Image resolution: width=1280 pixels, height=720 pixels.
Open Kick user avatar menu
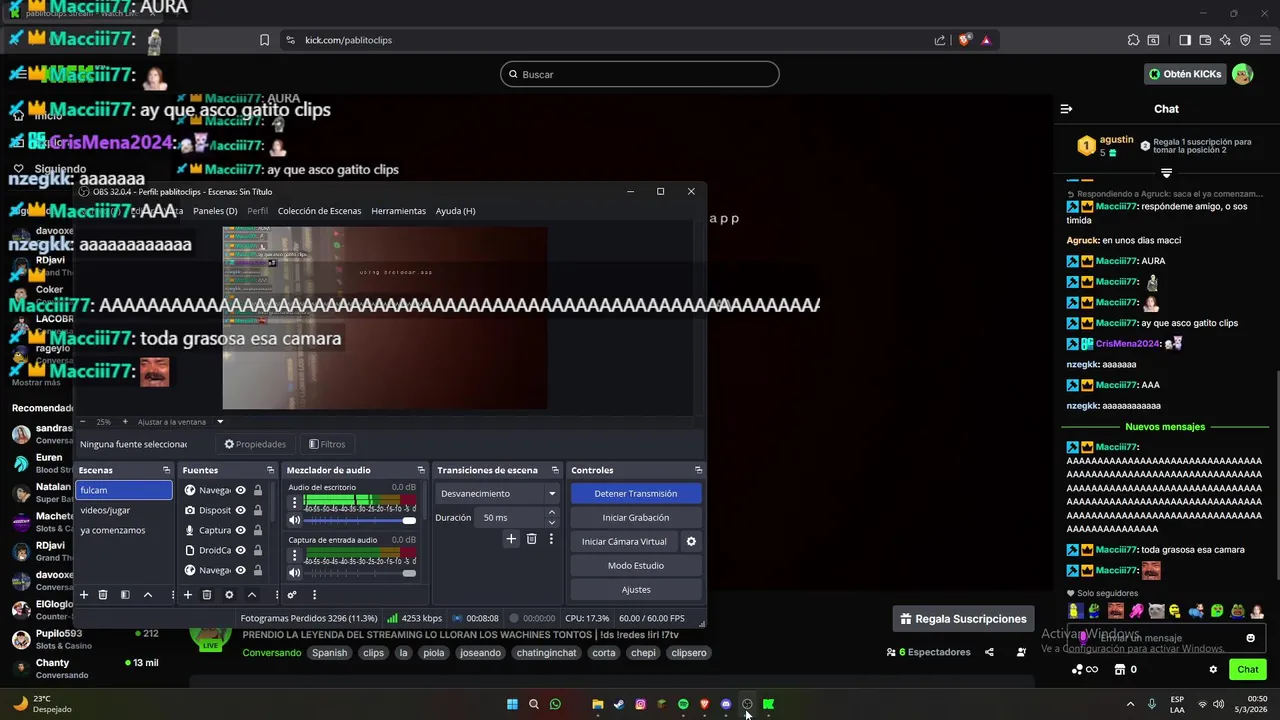point(1242,74)
